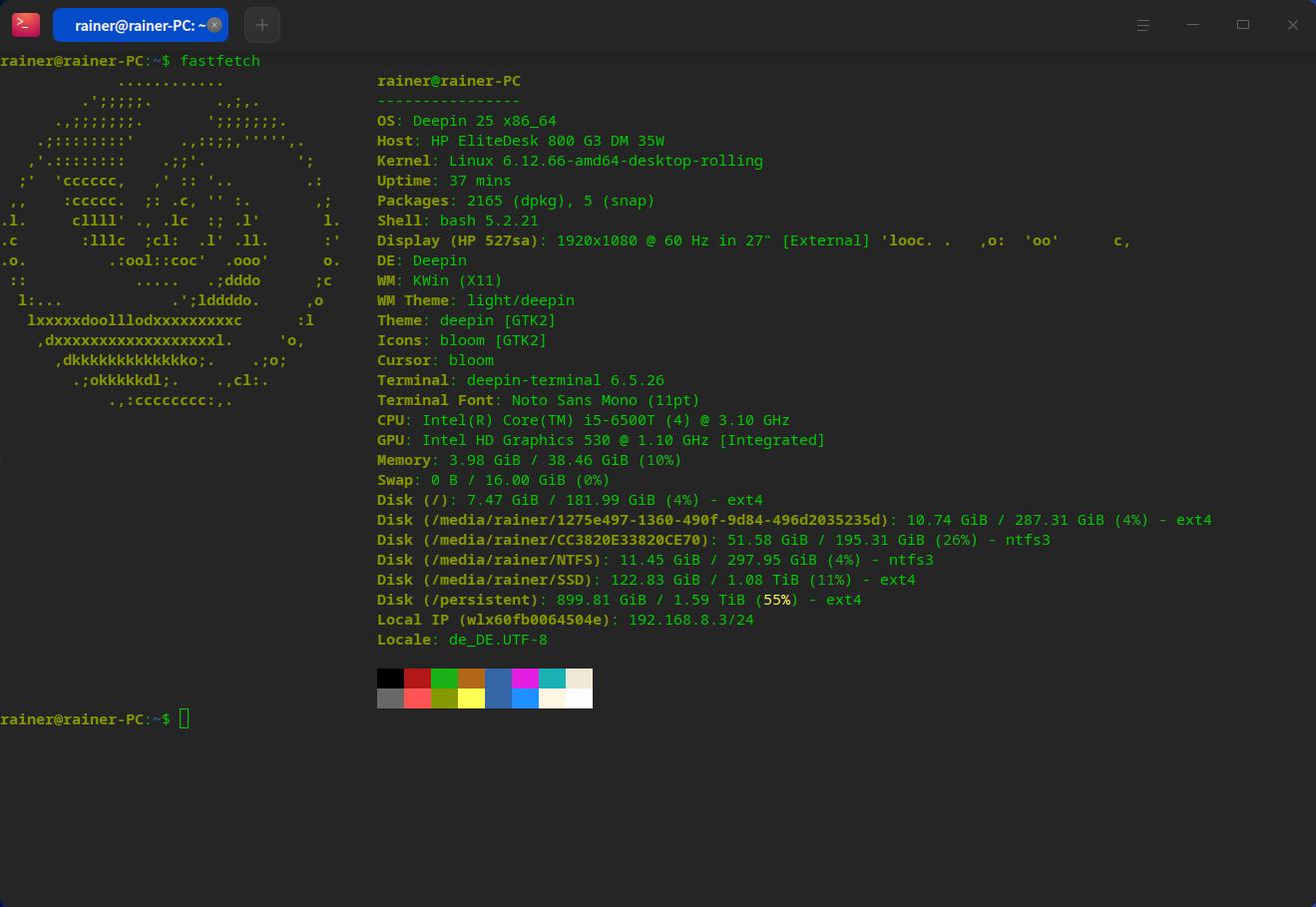The width and height of the screenshot is (1316, 907).
Task: Click the 'DE: Deepin' line
Action: click(422, 260)
